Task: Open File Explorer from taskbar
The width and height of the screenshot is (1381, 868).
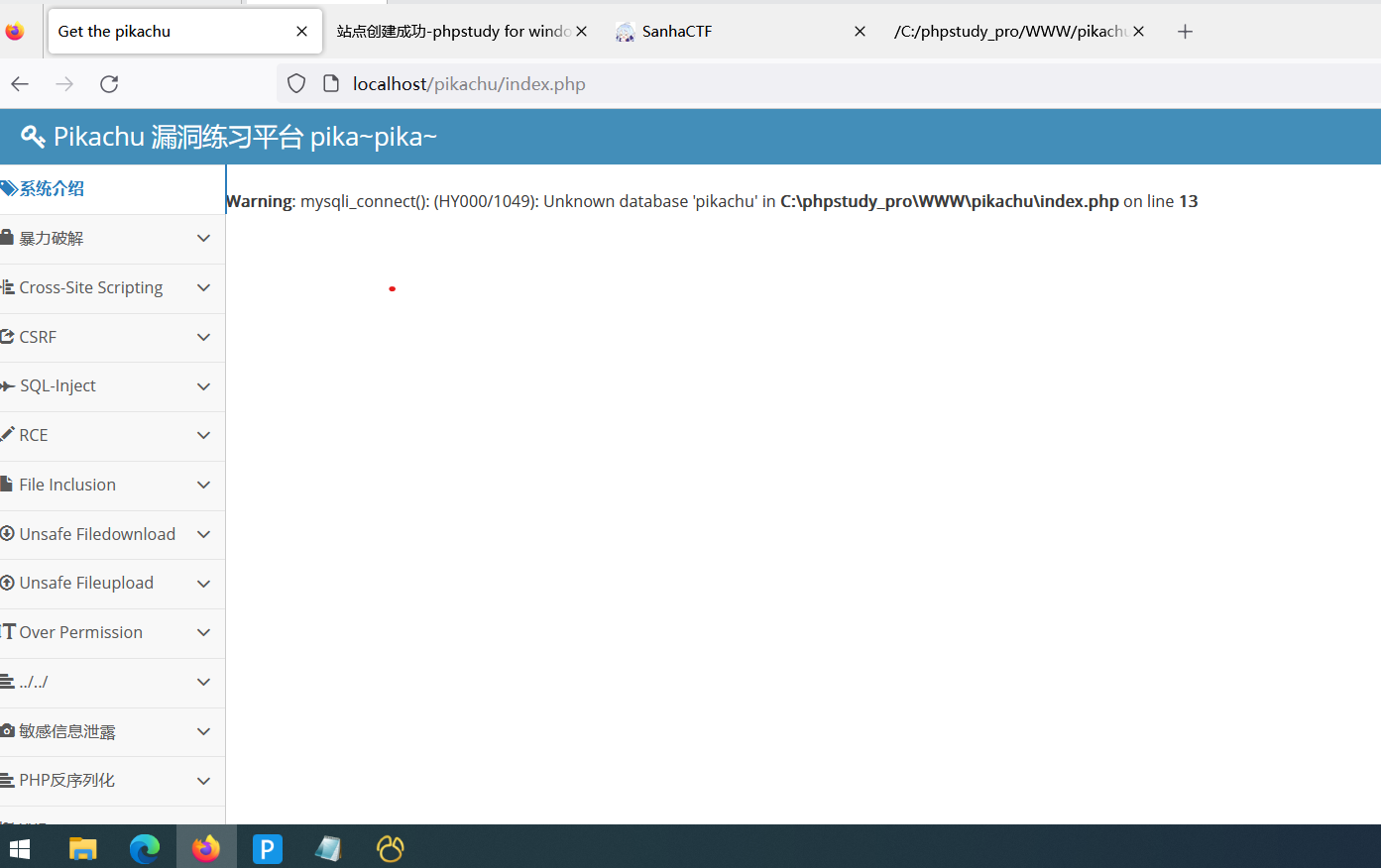Action: [82, 848]
